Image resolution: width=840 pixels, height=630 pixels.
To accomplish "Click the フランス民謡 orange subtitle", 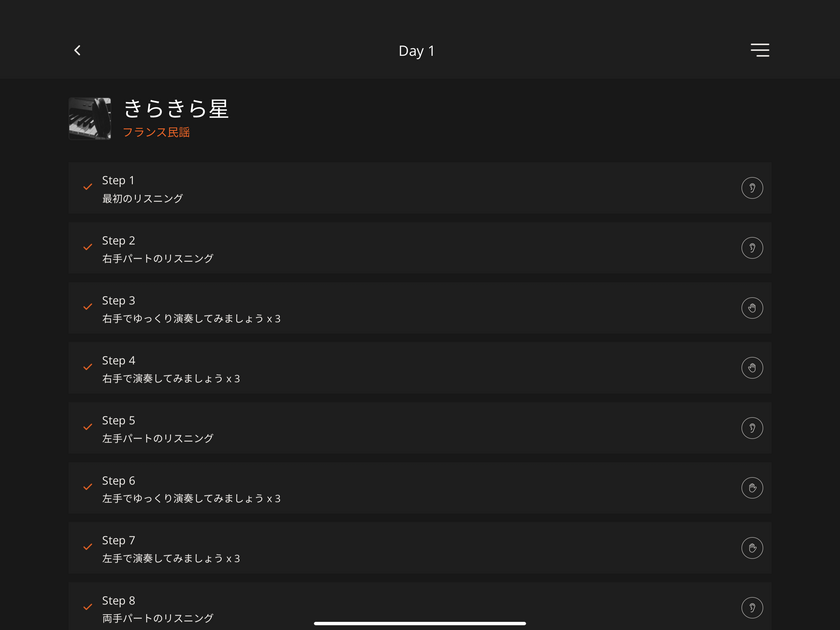I will 156,132.
